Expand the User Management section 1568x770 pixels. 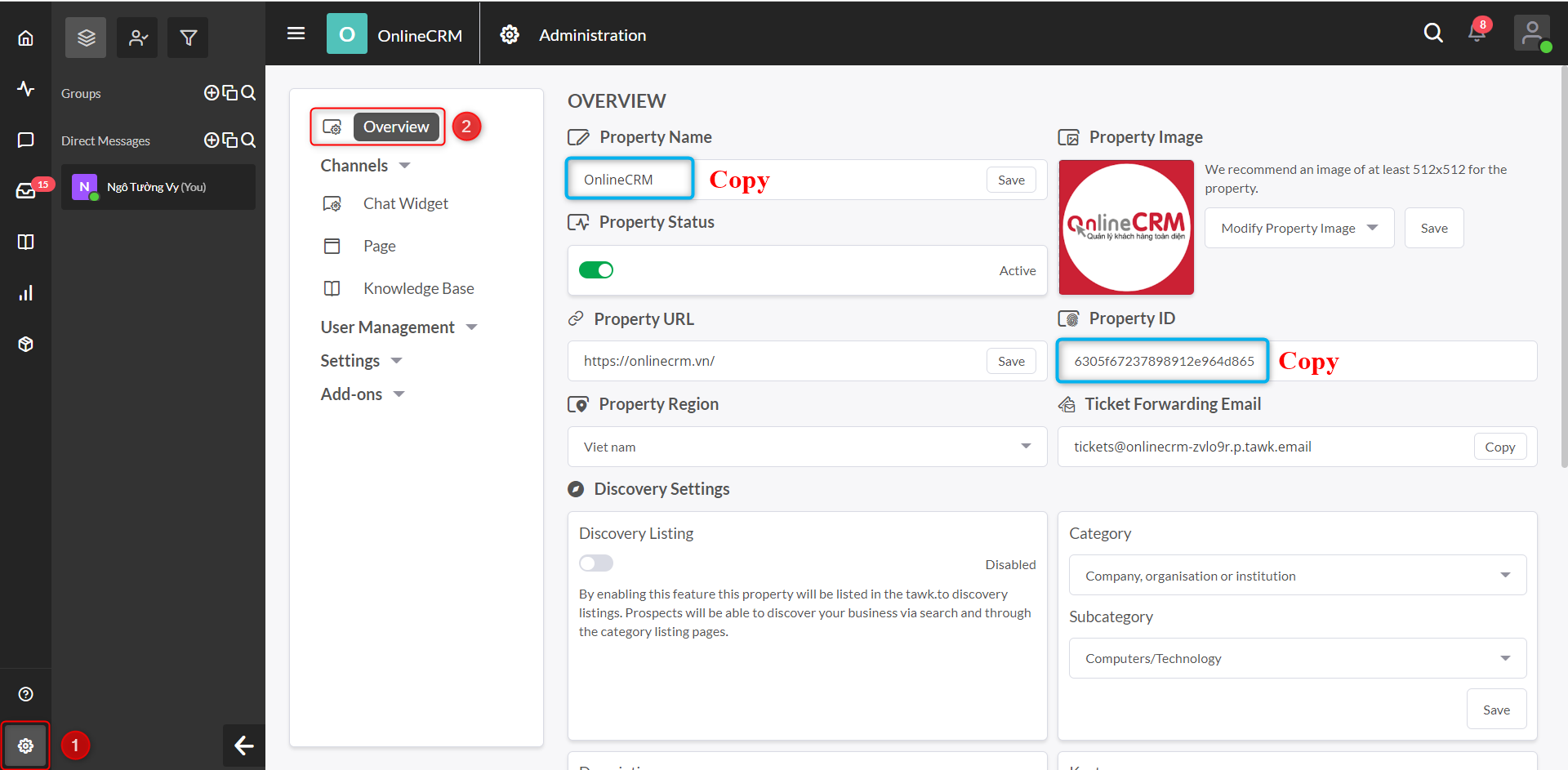tap(399, 327)
